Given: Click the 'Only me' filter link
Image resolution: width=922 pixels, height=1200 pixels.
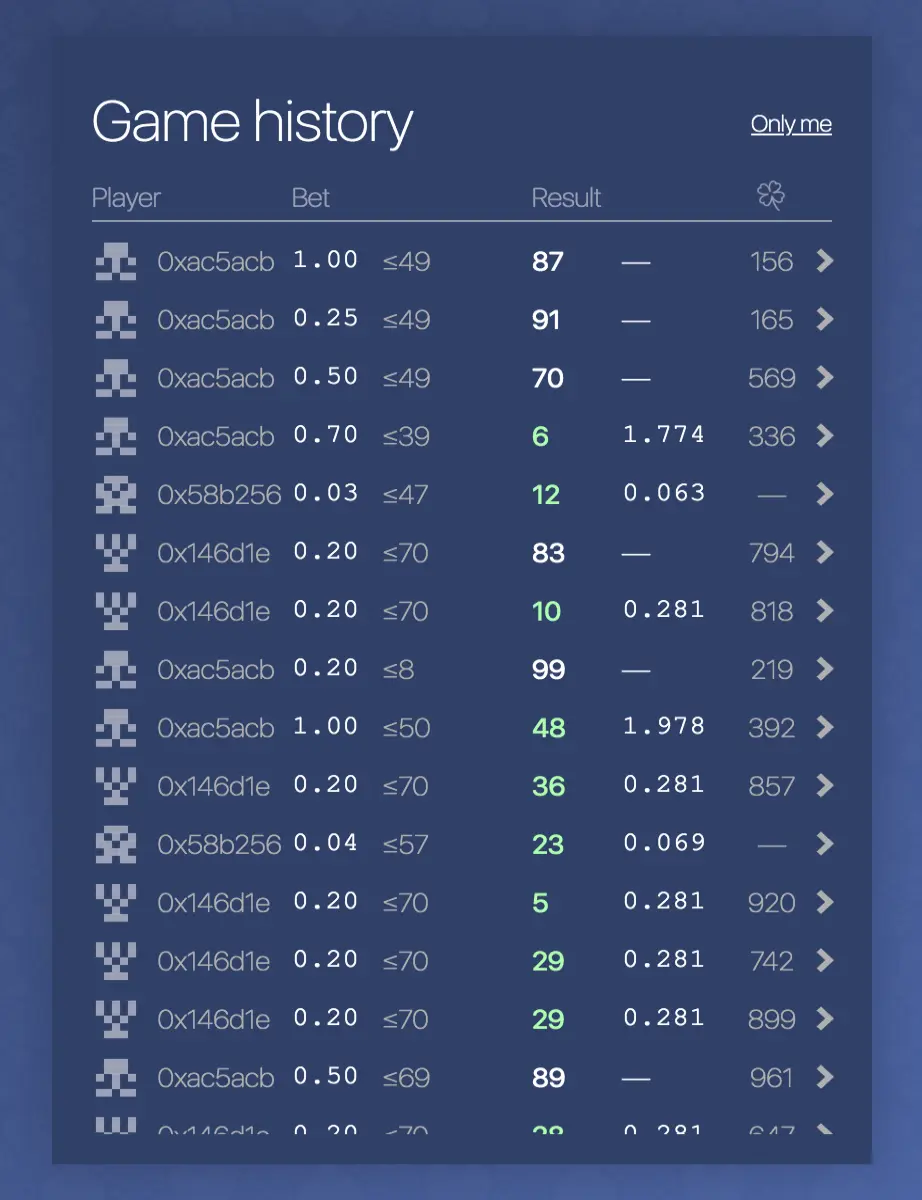Looking at the screenshot, I should coord(791,124).
